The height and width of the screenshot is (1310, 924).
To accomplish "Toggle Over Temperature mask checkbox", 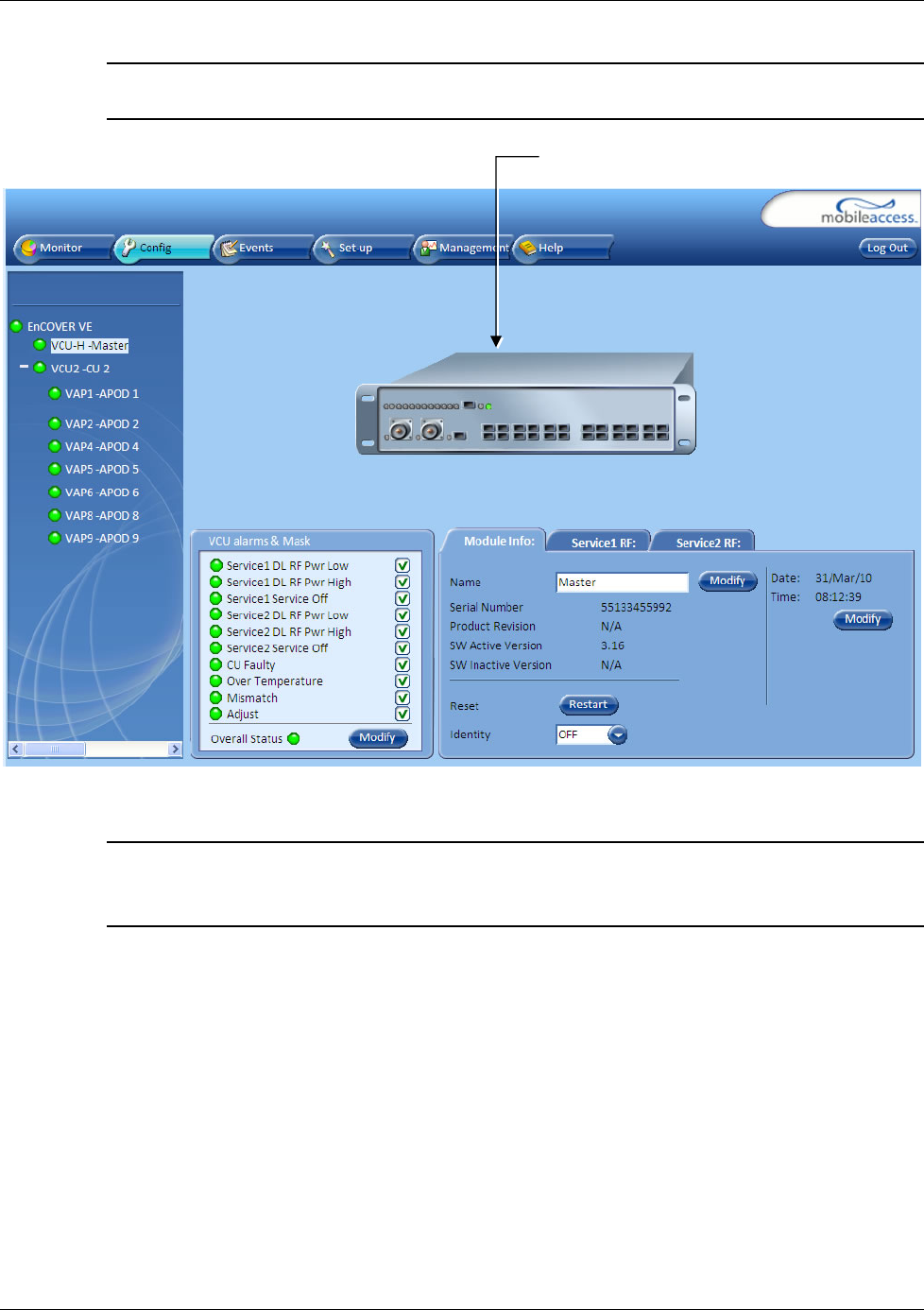I will point(402,681).
